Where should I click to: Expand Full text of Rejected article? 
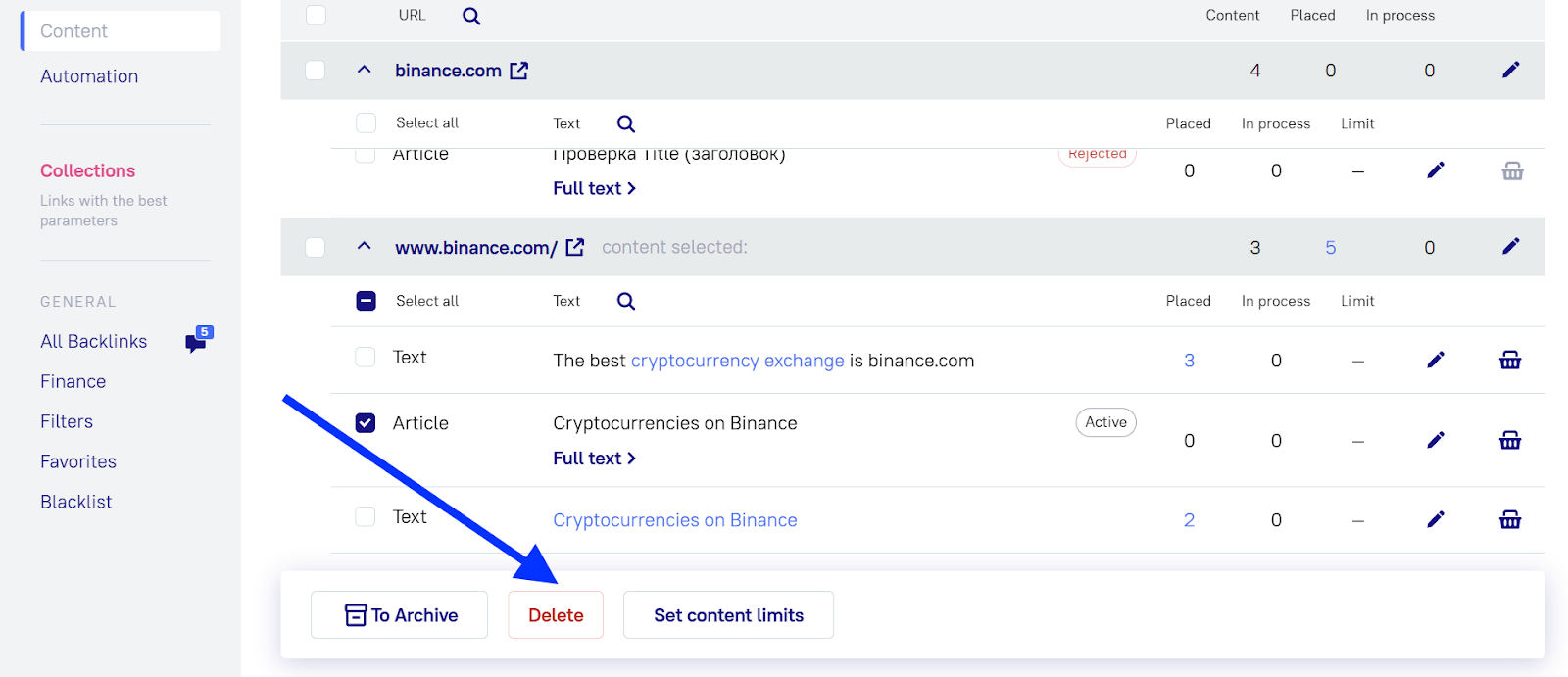pyautogui.click(x=594, y=188)
